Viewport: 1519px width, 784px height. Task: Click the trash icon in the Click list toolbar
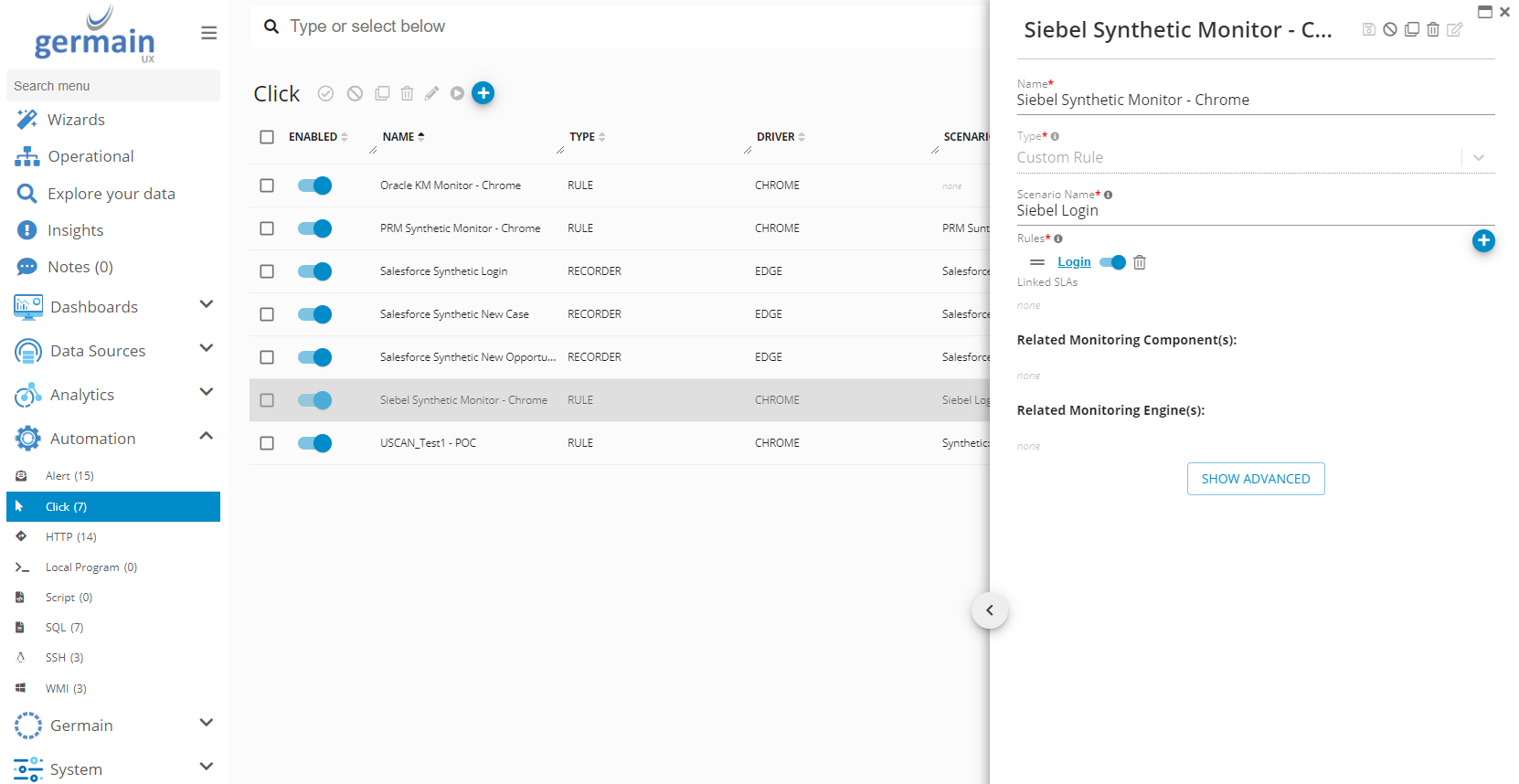pos(407,93)
